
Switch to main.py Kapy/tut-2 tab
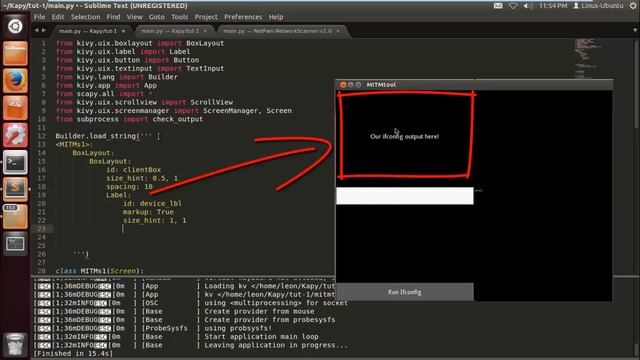[x=173, y=31]
